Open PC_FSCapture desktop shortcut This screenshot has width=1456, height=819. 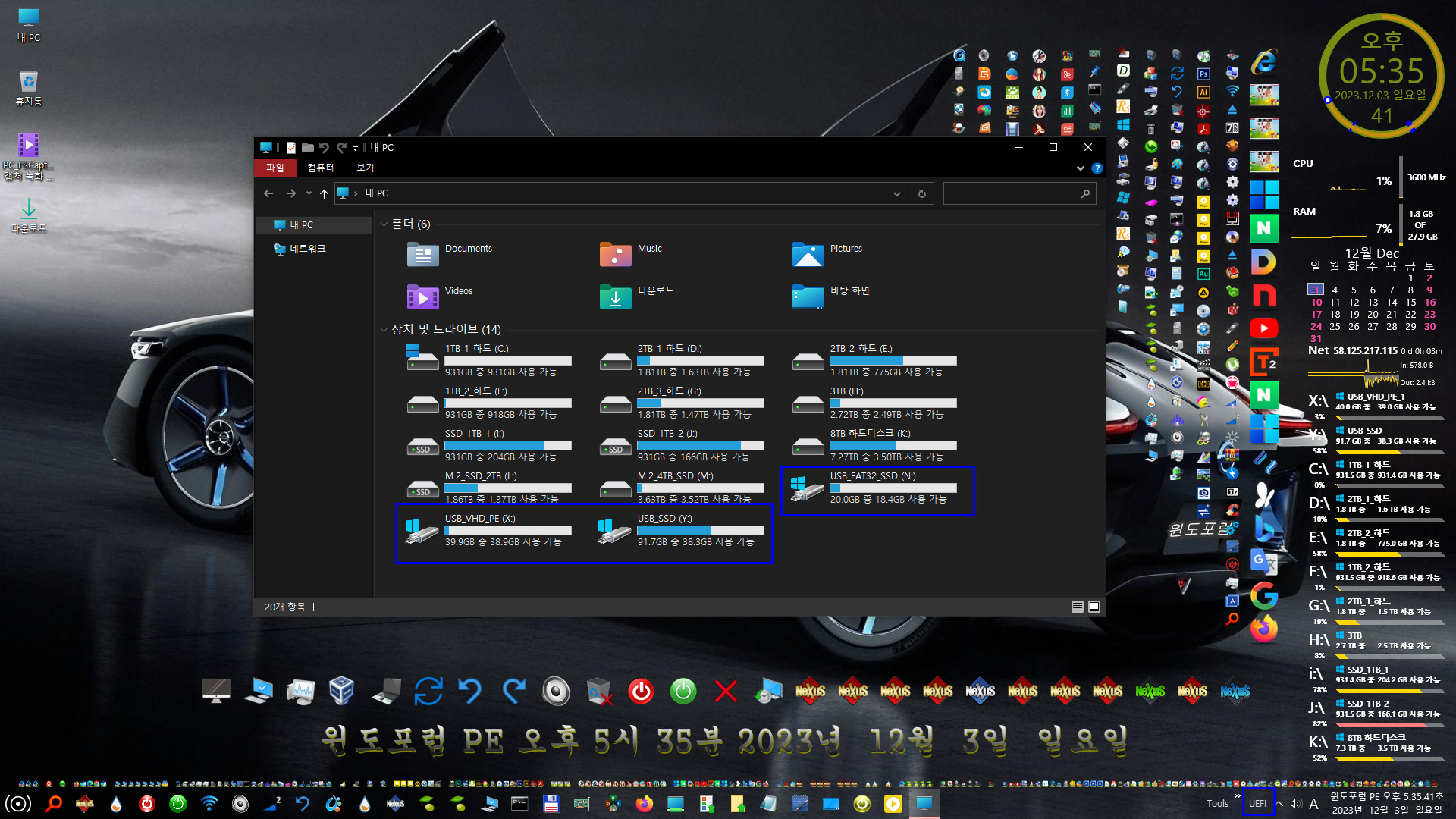29,156
